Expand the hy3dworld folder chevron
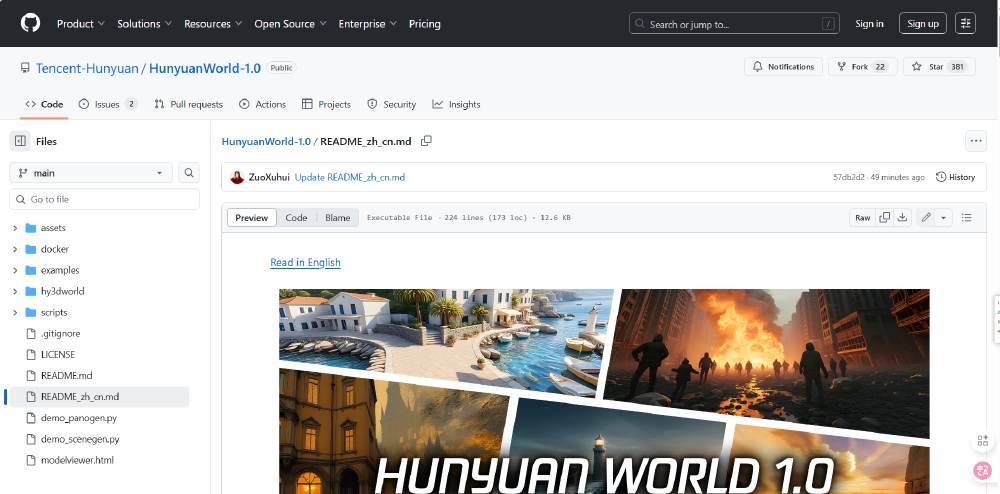 pos(15,291)
